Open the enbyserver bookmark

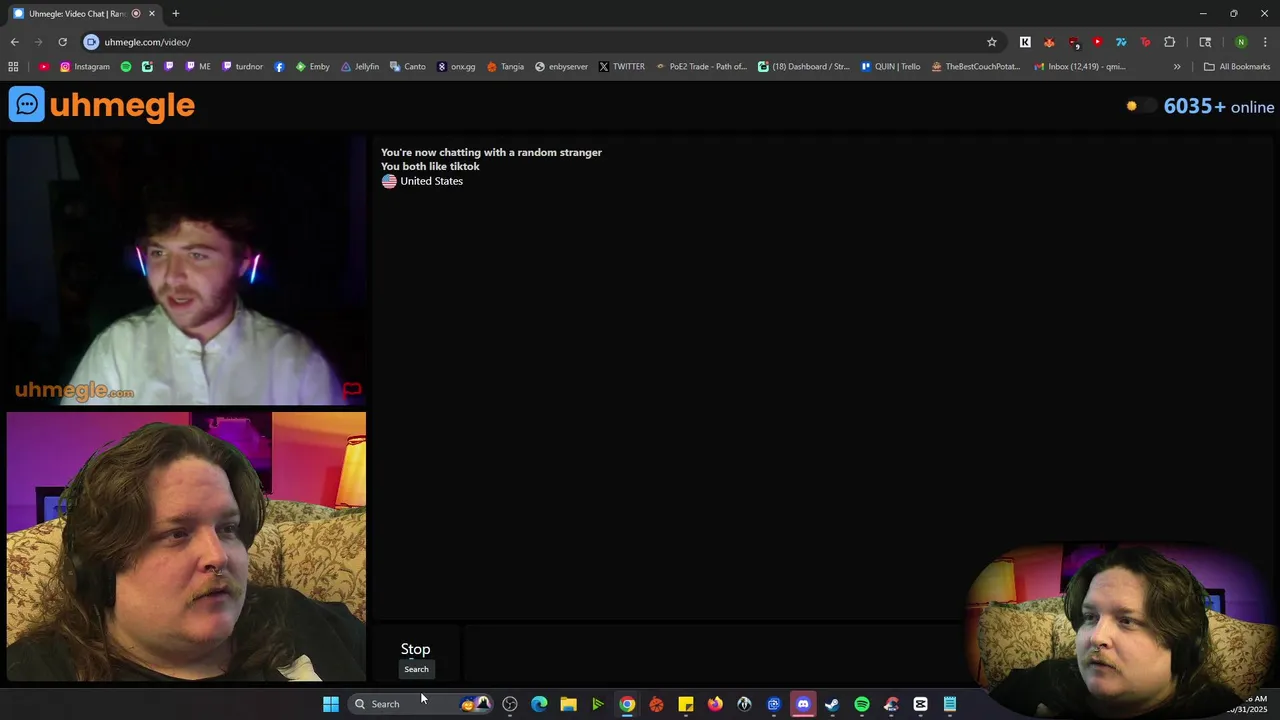561,67
